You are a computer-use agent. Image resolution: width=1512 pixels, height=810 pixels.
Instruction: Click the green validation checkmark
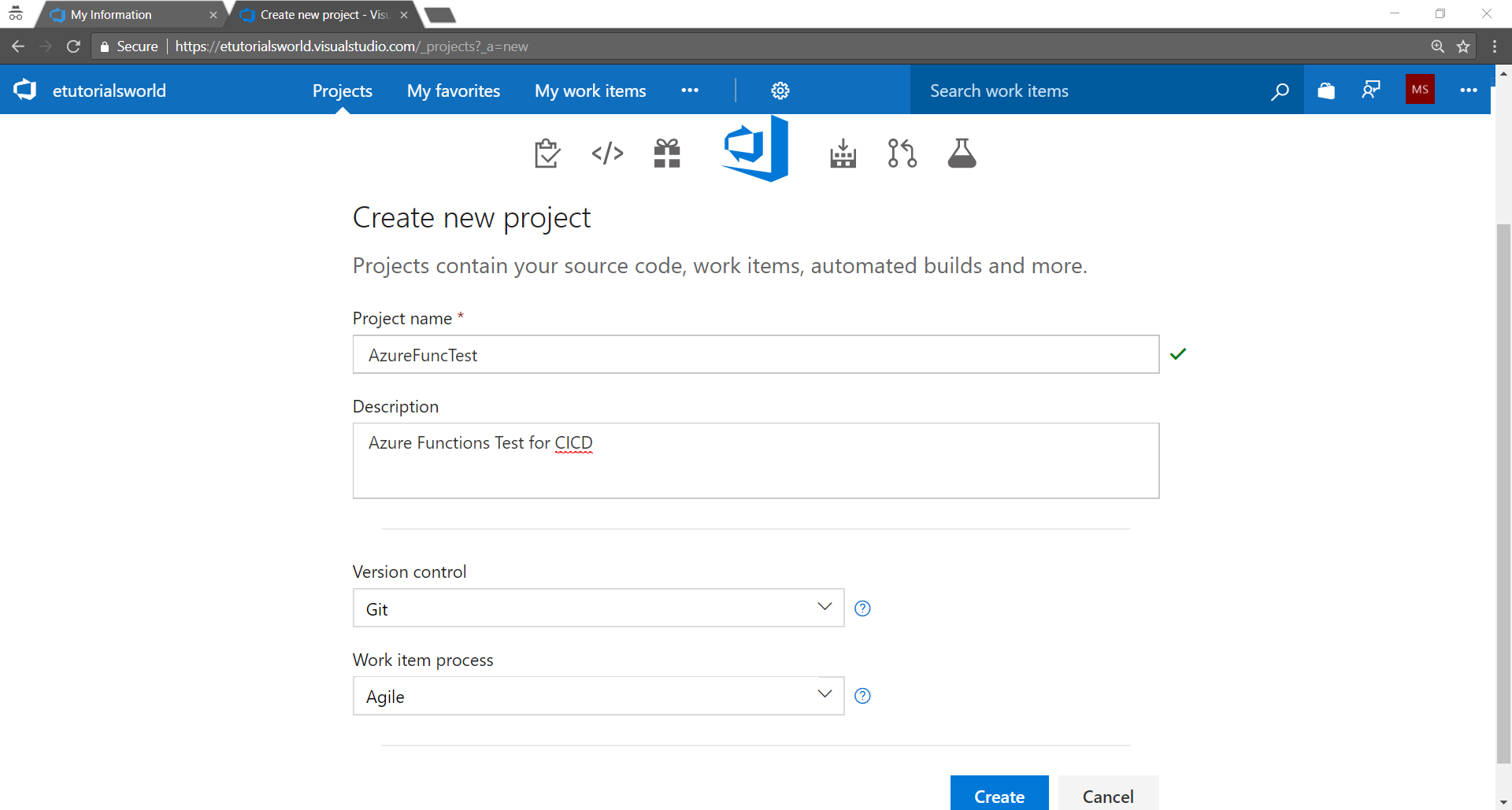1178,354
